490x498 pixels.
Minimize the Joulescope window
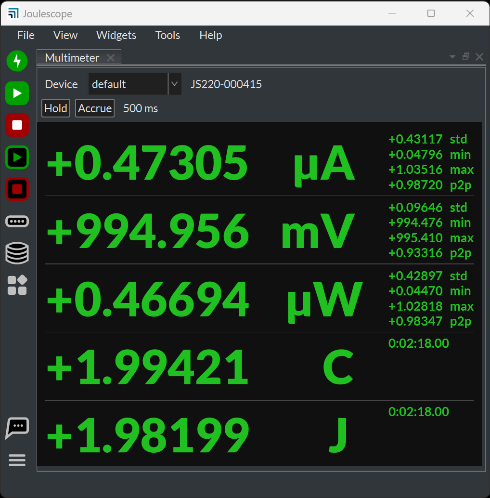coord(392,13)
